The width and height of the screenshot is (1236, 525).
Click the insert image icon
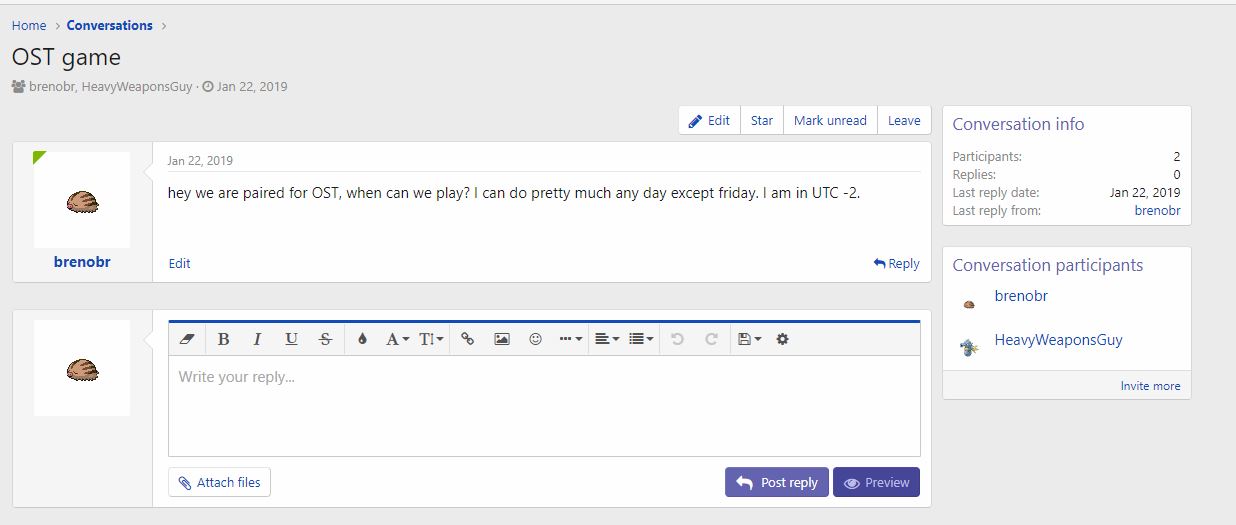(x=502, y=339)
